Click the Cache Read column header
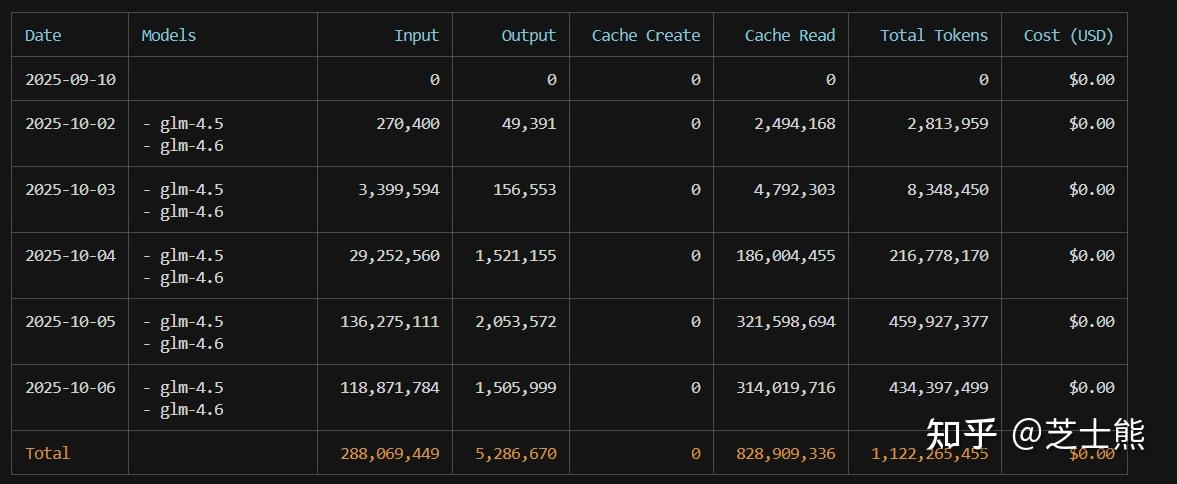 point(789,35)
